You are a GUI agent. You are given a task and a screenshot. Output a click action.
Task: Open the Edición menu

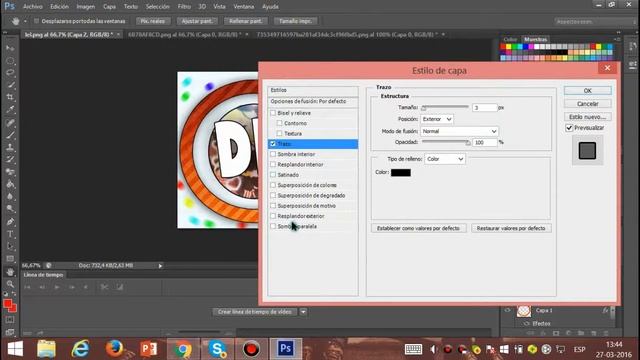(x=60, y=7)
